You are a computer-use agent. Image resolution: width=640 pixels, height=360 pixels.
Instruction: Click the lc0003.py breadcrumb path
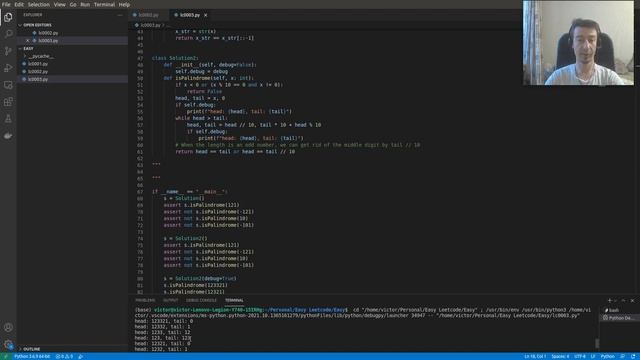click(x=150, y=25)
